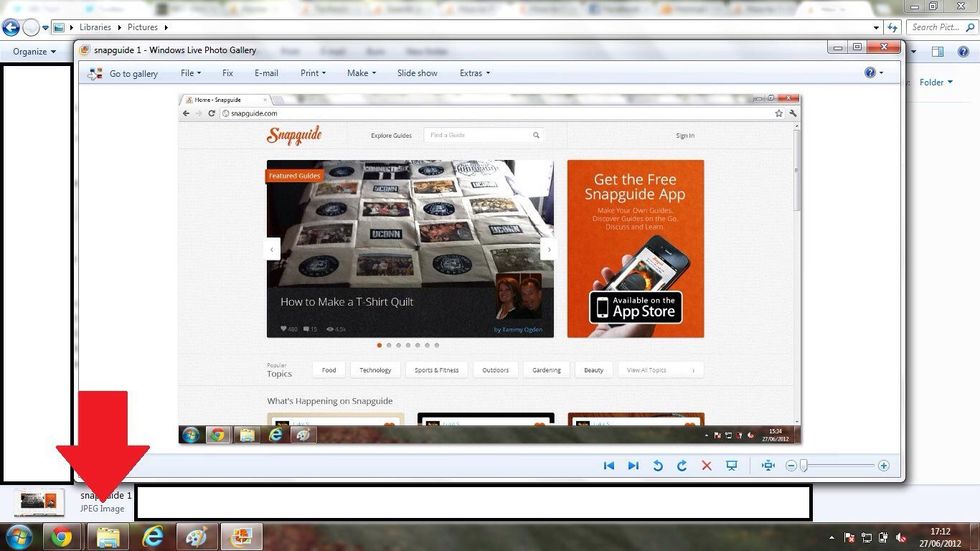This screenshot has height=551, width=980.
Task: Click the zoom out minus icon
Action: 791,466
